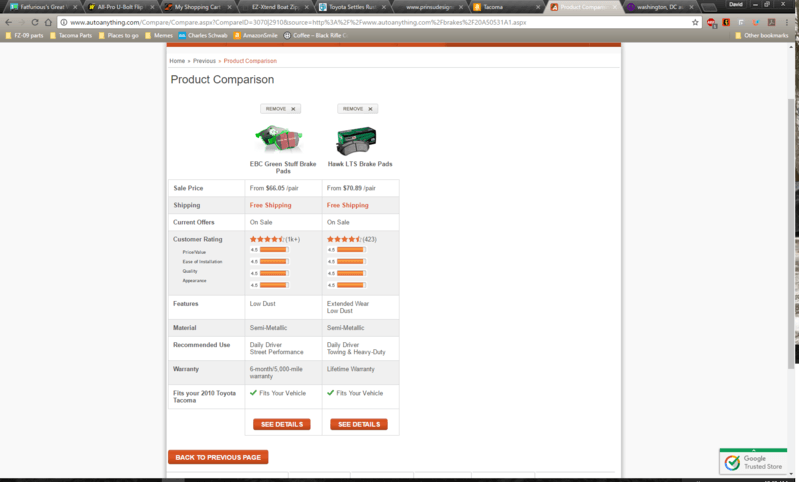Go to Previous breadcrumb link
Screen dimensions: 799x482
tap(204, 61)
